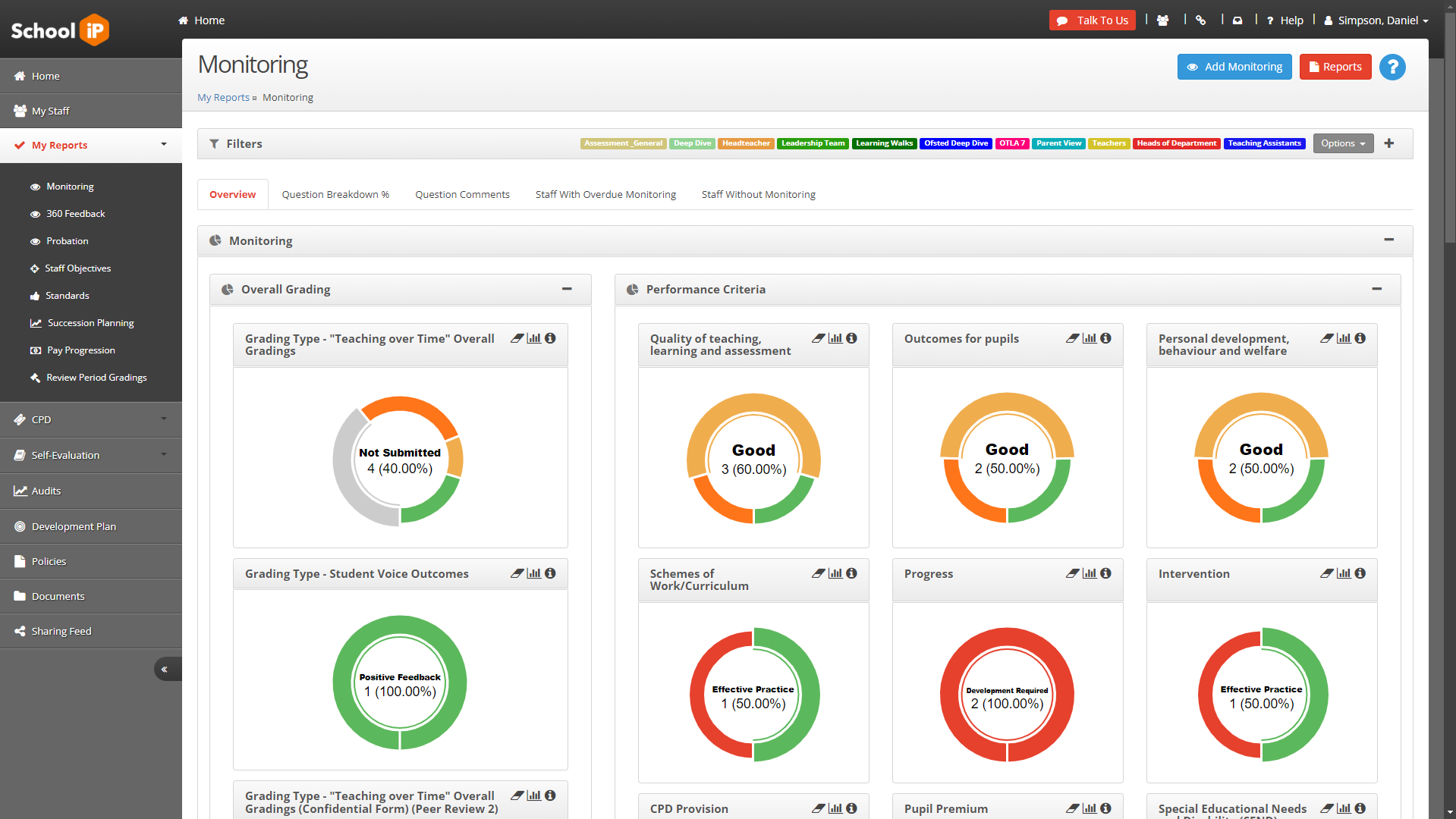Image resolution: width=1456 pixels, height=819 pixels.
Task: Bar chart icon on Pupil Premium card
Action: click(x=1090, y=808)
